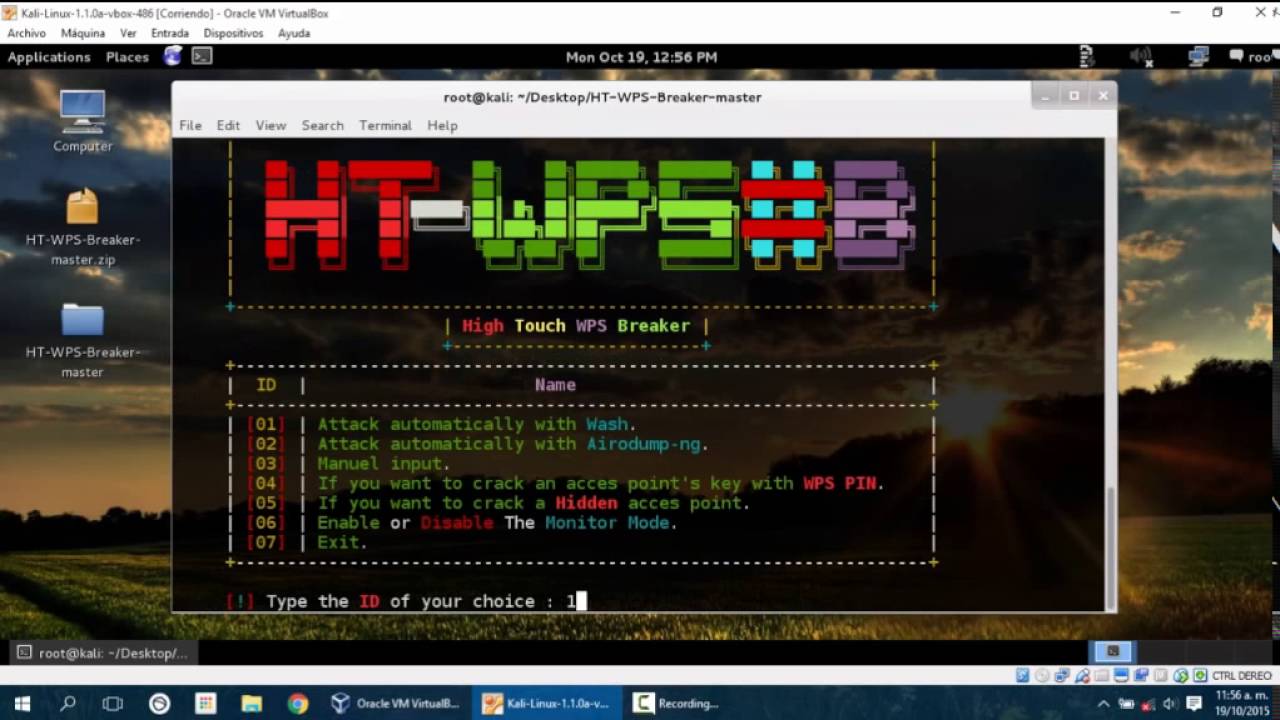The width and height of the screenshot is (1280, 720).
Task: Open the terminal Help menu
Action: (x=442, y=125)
